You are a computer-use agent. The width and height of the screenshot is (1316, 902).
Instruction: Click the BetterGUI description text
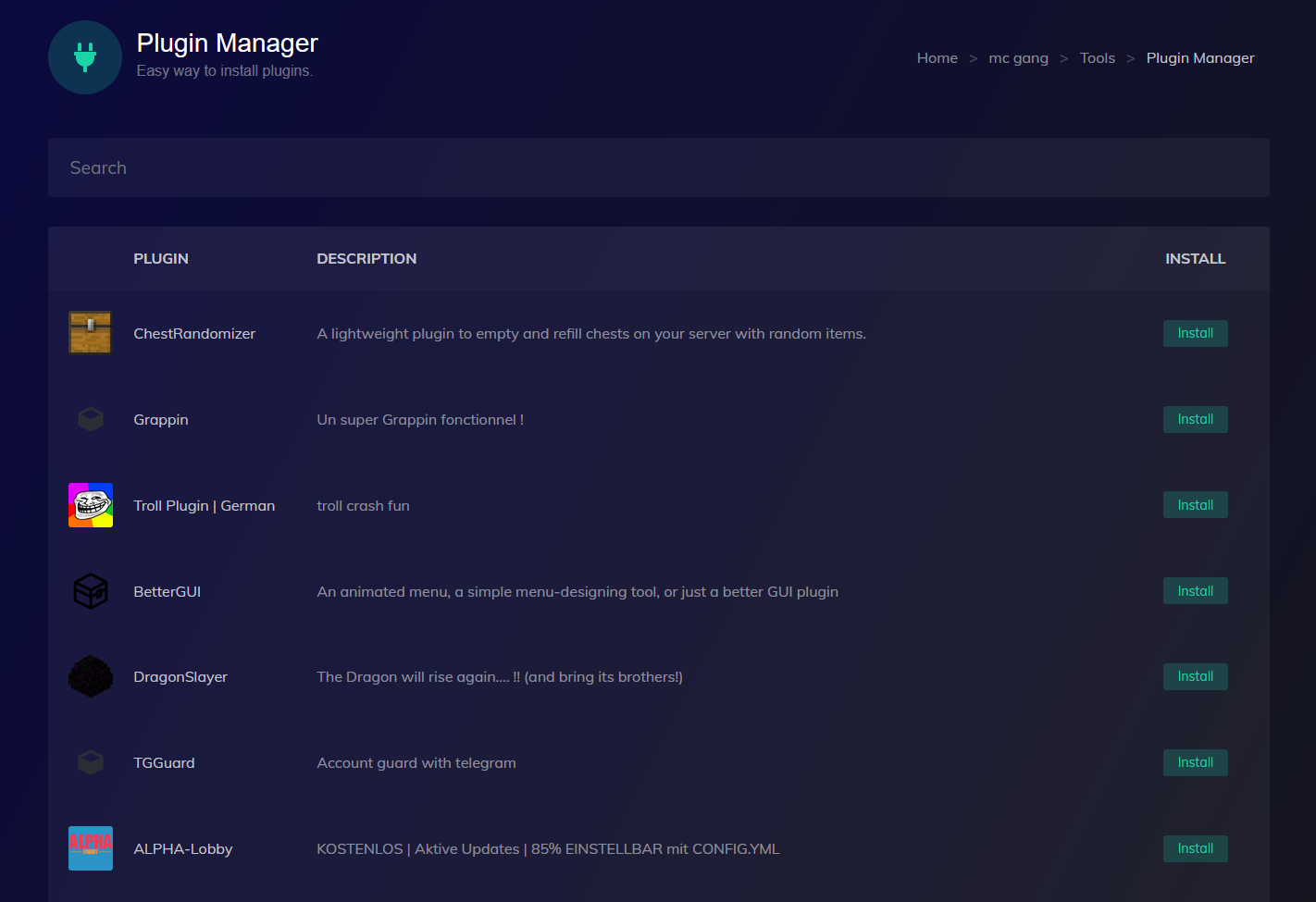point(577,592)
